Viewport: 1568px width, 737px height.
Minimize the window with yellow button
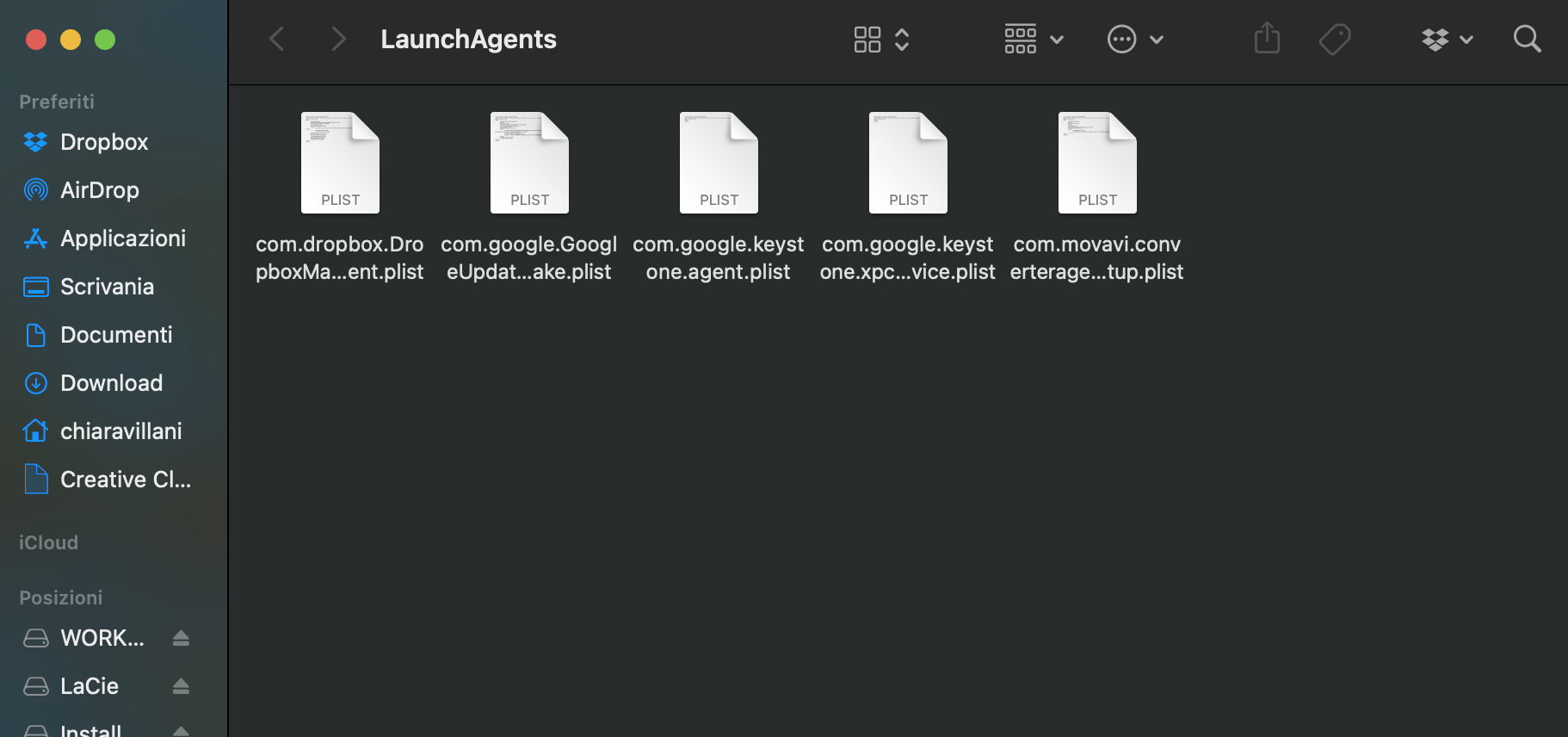pyautogui.click(x=71, y=40)
